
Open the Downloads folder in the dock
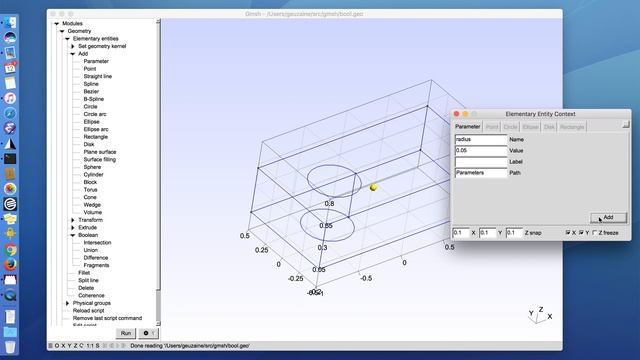tap(10, 332)
